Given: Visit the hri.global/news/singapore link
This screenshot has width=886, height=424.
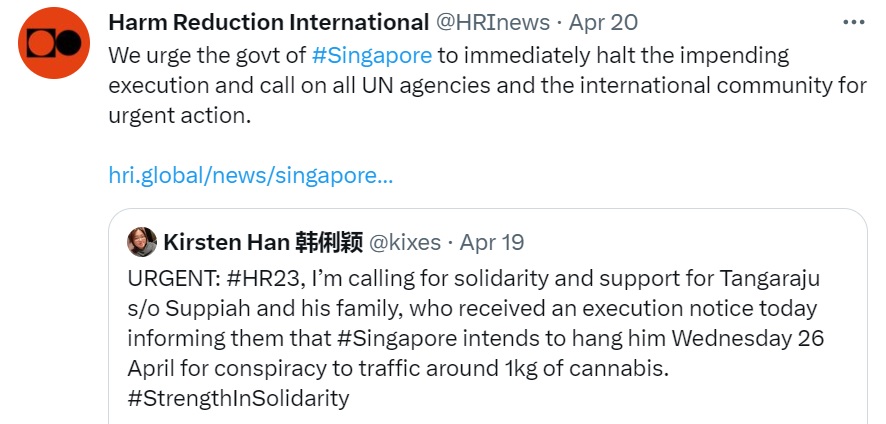Looking at the screenshot, I should [x=250, y=176].
